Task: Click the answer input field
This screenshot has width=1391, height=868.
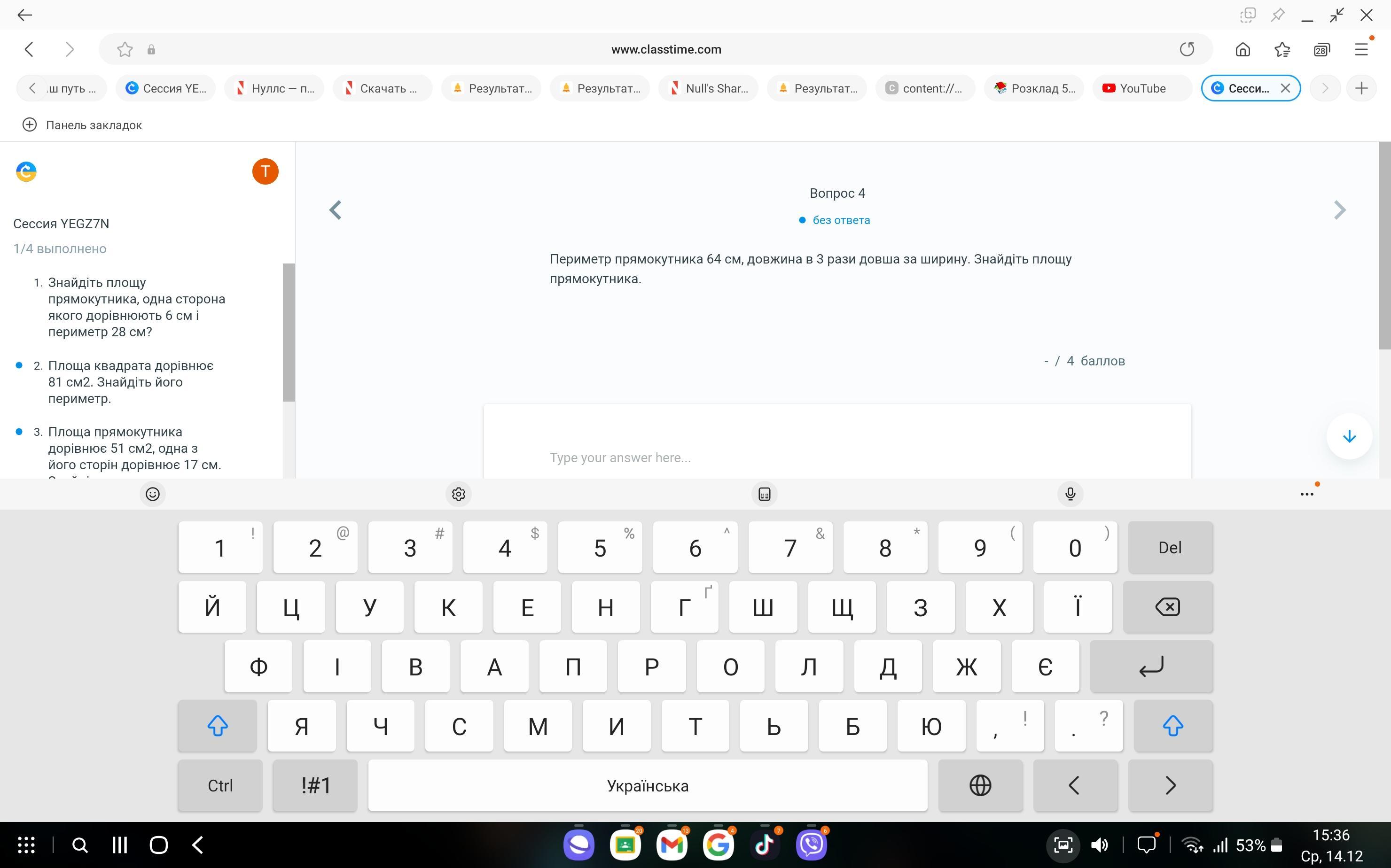Action: [x=836, y=457]
